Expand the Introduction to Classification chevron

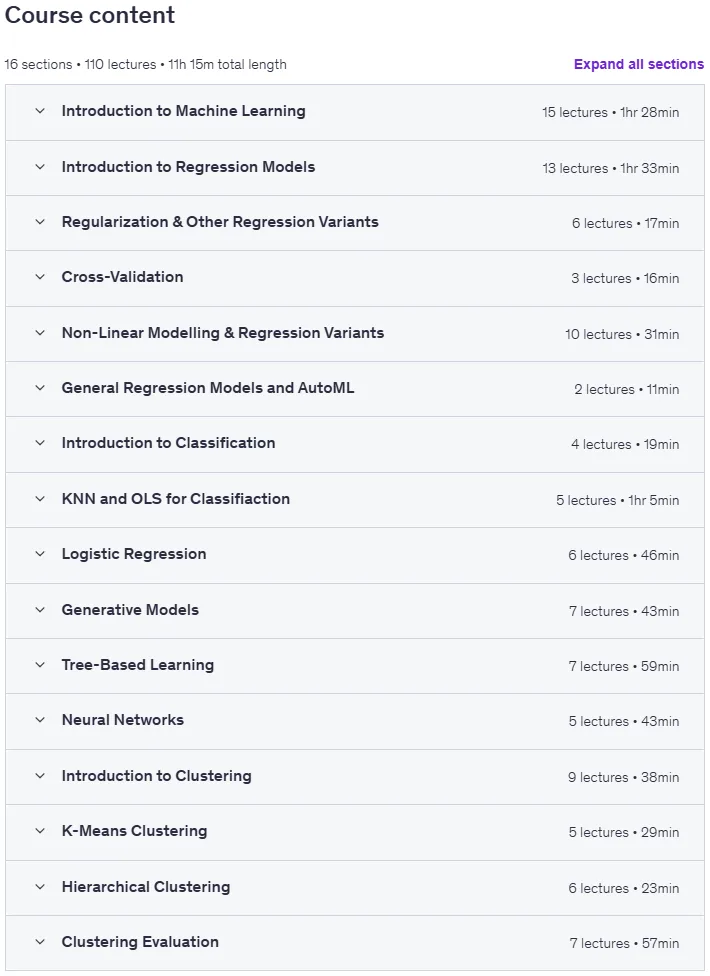(x=40, y=443)
